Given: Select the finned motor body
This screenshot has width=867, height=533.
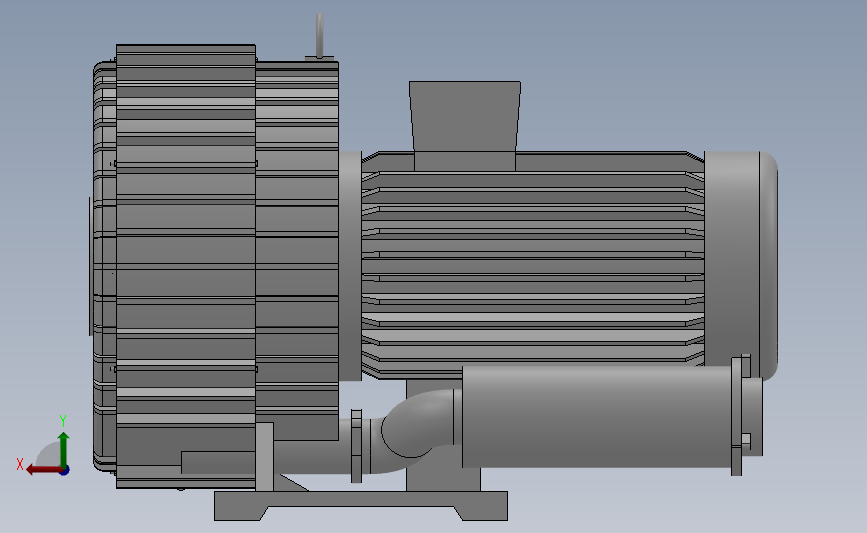Looking at the screenshot, I should 532,265.
